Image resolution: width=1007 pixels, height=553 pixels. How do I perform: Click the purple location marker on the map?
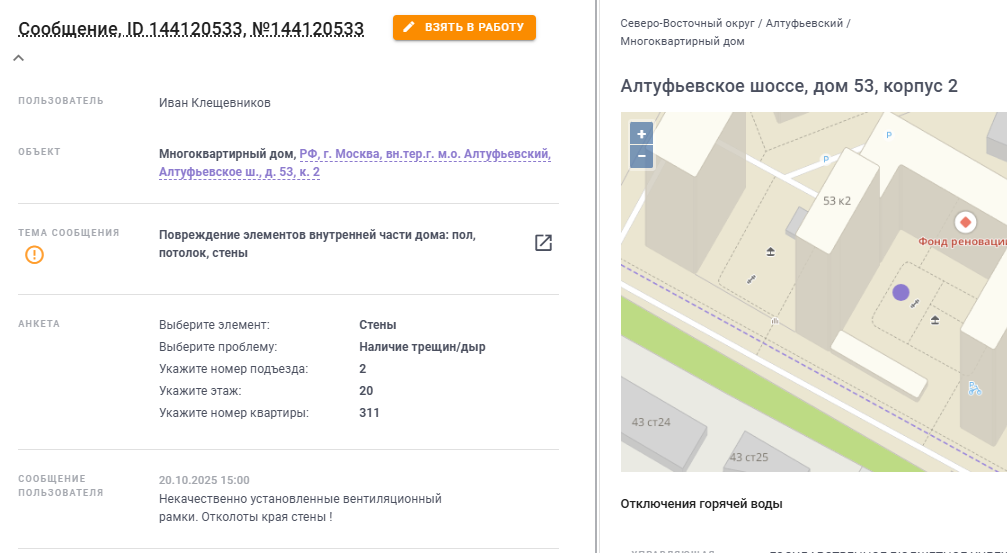900,293
